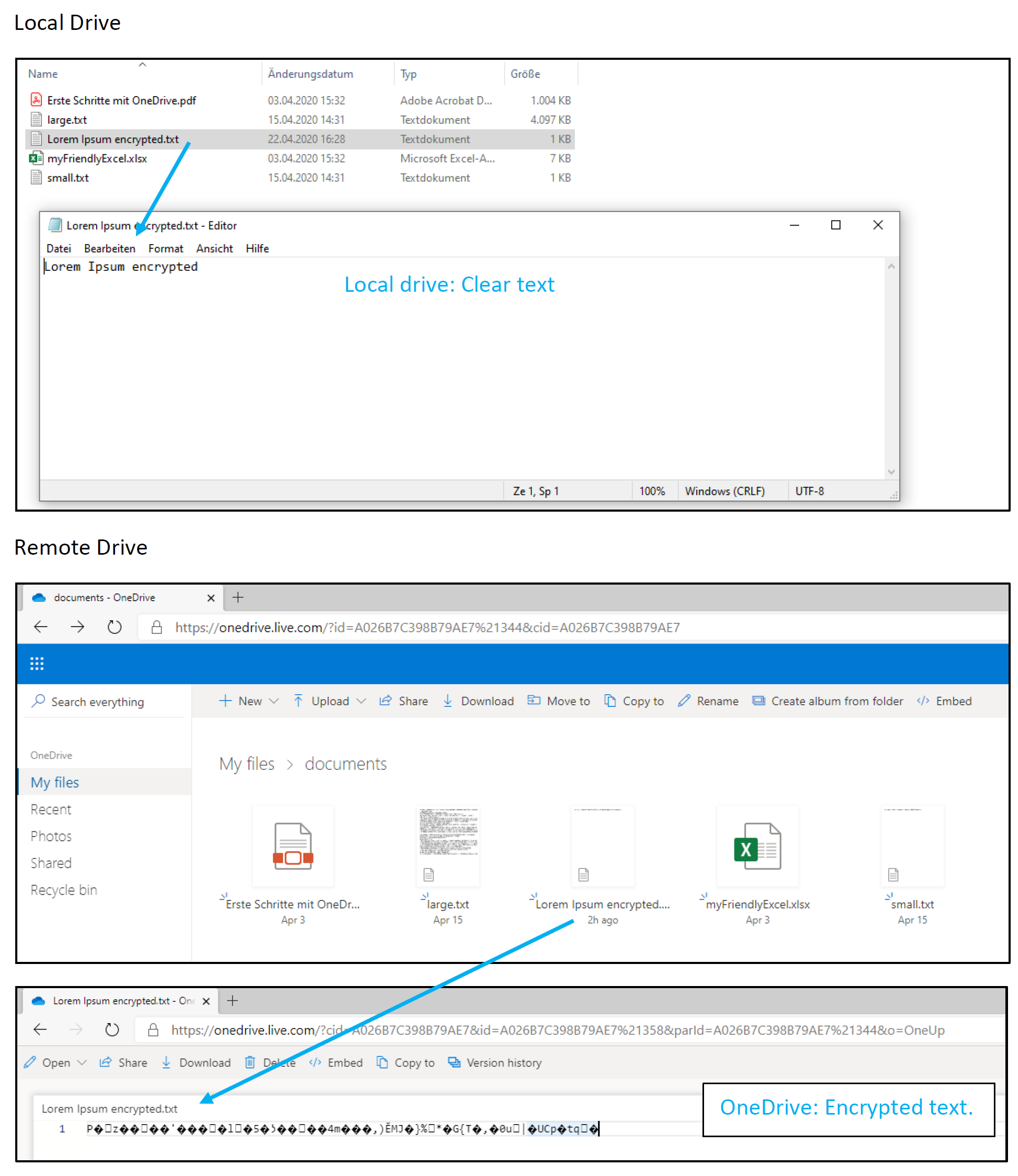This screenshot has width=1018, height=1176.
Task: Click Share in documents toolbar
Action: pyautogui.click(x=403, y=701)
